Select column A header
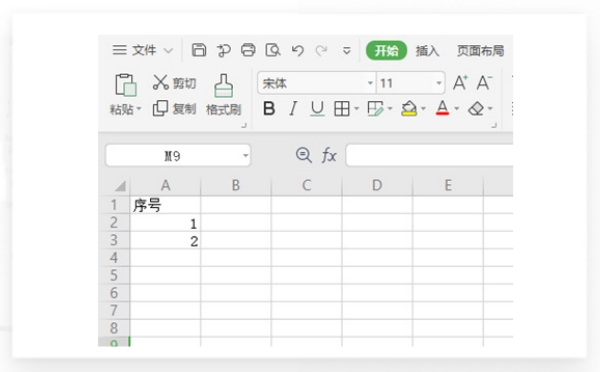This screenshot has height=372, width=600. [165, 186]
